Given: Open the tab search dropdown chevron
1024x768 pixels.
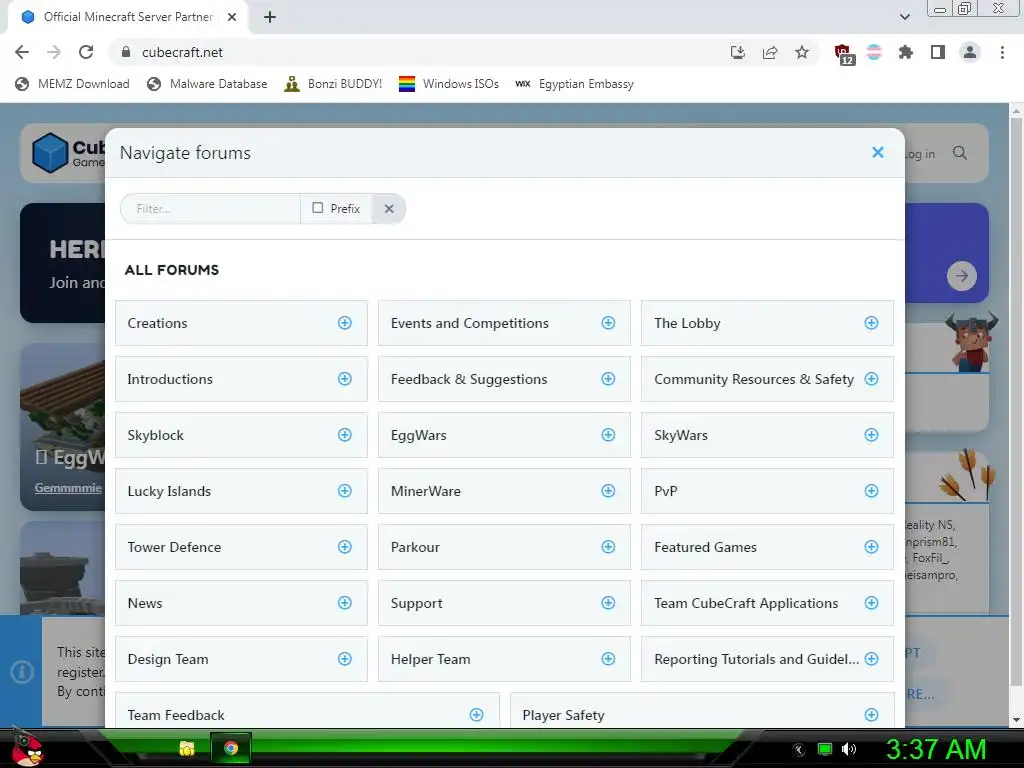Looking at the screenshot, I should [x=904, y=17].
